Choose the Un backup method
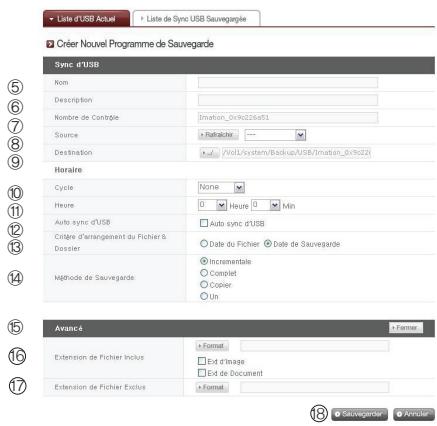The image size is (437, 426). pyautogui.click(x=204, y=296)
